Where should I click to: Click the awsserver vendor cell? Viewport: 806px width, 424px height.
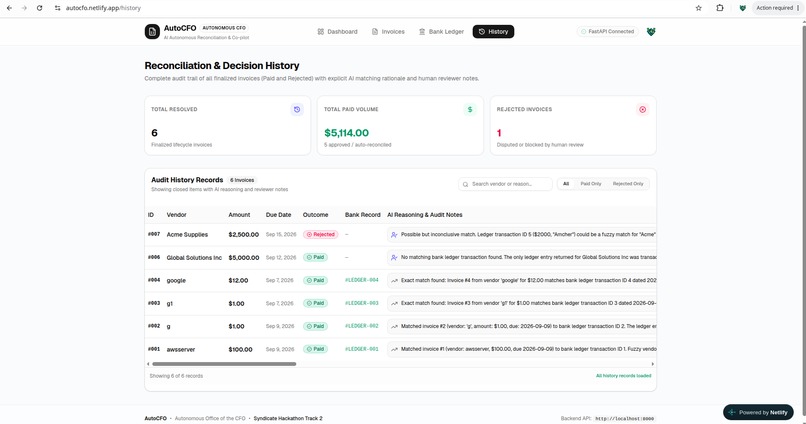180,349
